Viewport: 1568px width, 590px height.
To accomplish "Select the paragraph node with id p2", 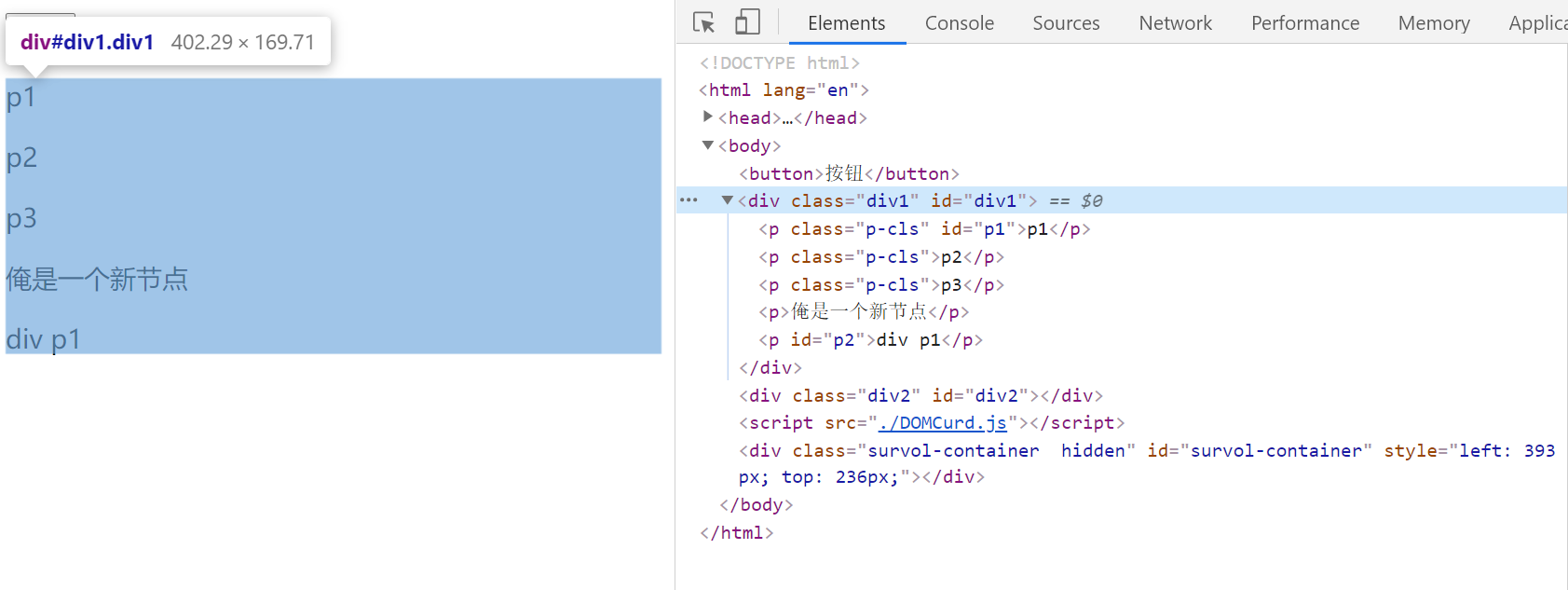I will [870, 340].
